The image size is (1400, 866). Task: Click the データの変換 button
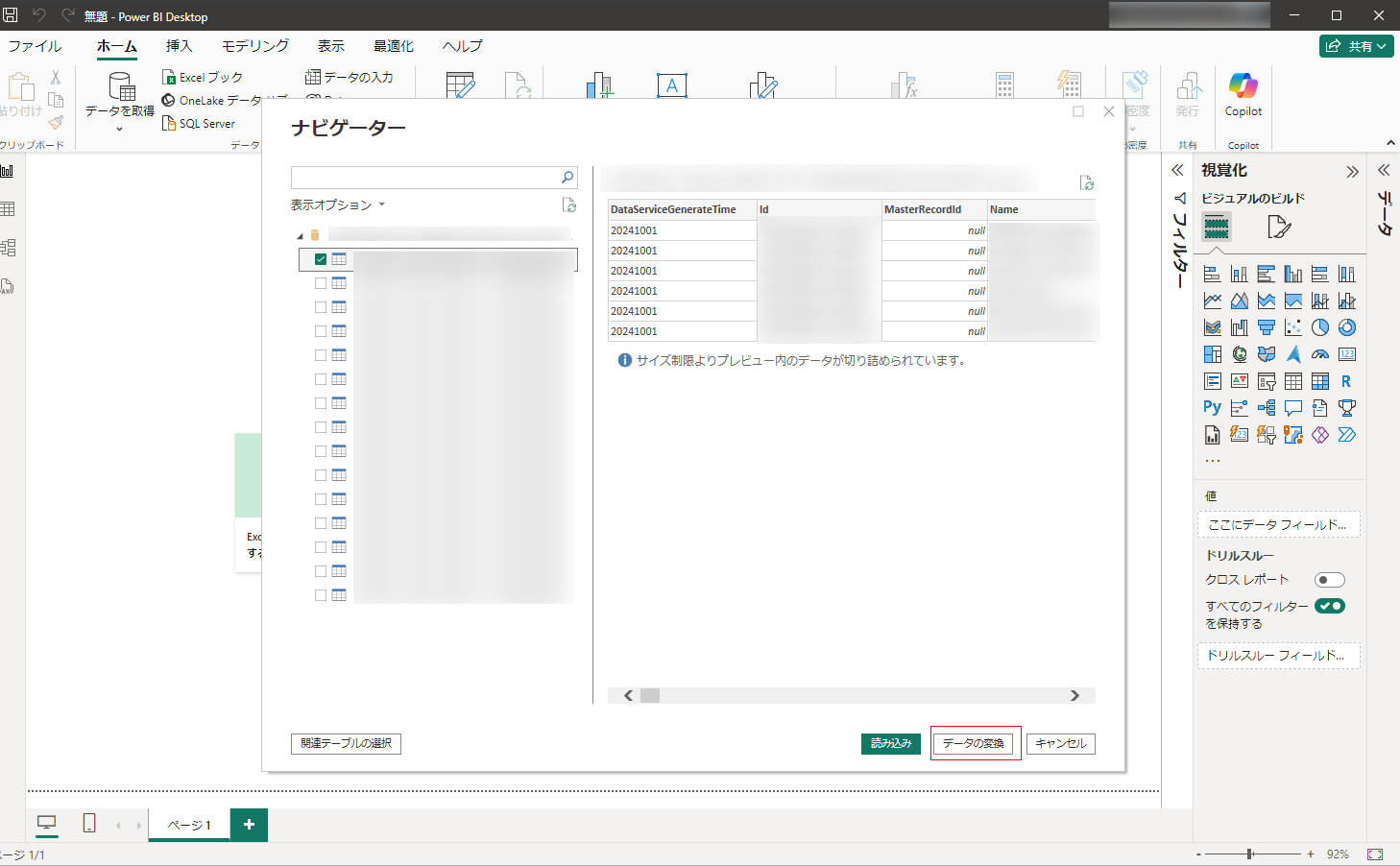coord(973,743)
